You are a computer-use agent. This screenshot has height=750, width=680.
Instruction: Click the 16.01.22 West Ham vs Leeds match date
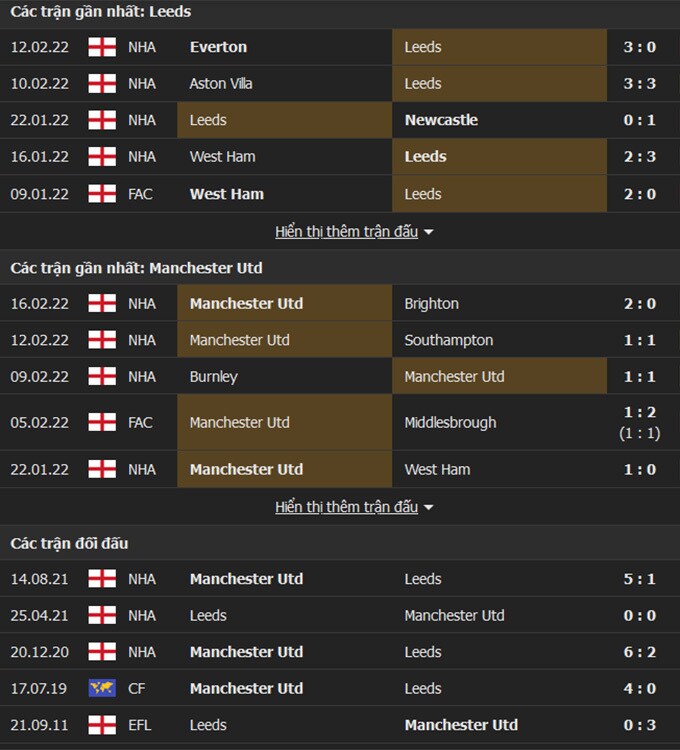pyautogui.click(x=40, y=157)
